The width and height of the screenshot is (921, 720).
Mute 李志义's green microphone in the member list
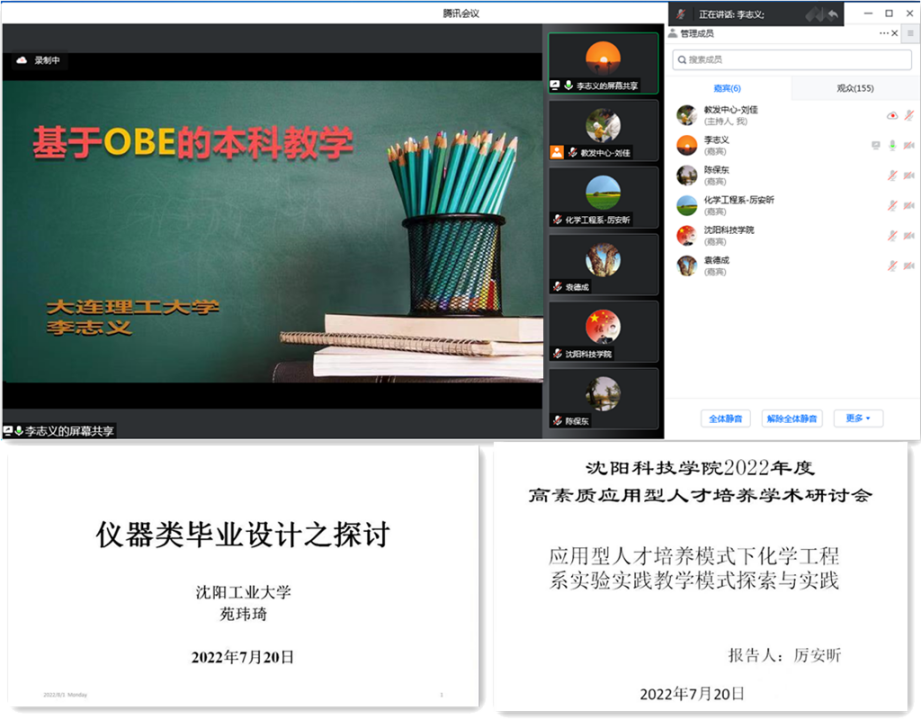tap(892, 145)
